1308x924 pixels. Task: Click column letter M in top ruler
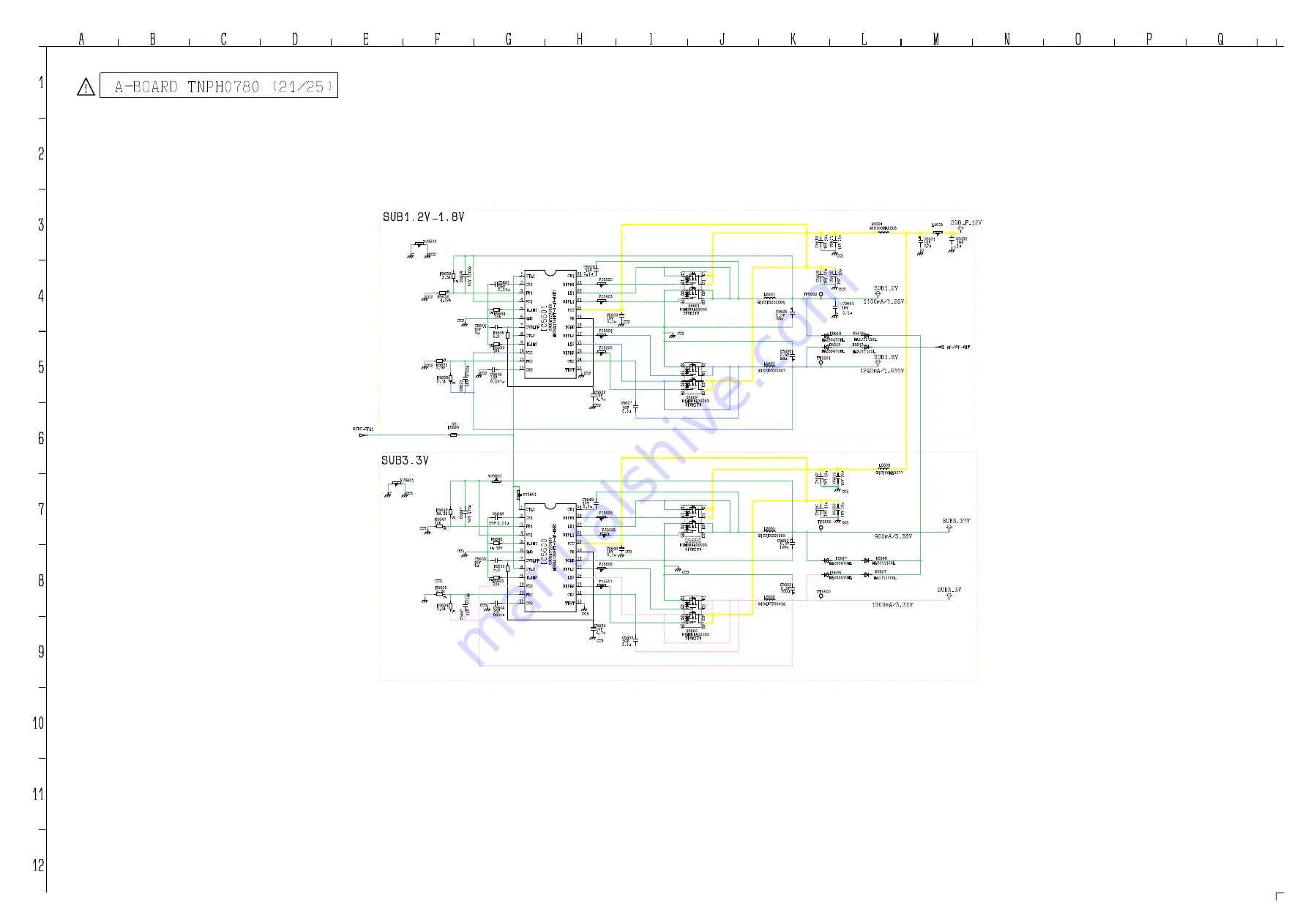[x=935, y=39]
